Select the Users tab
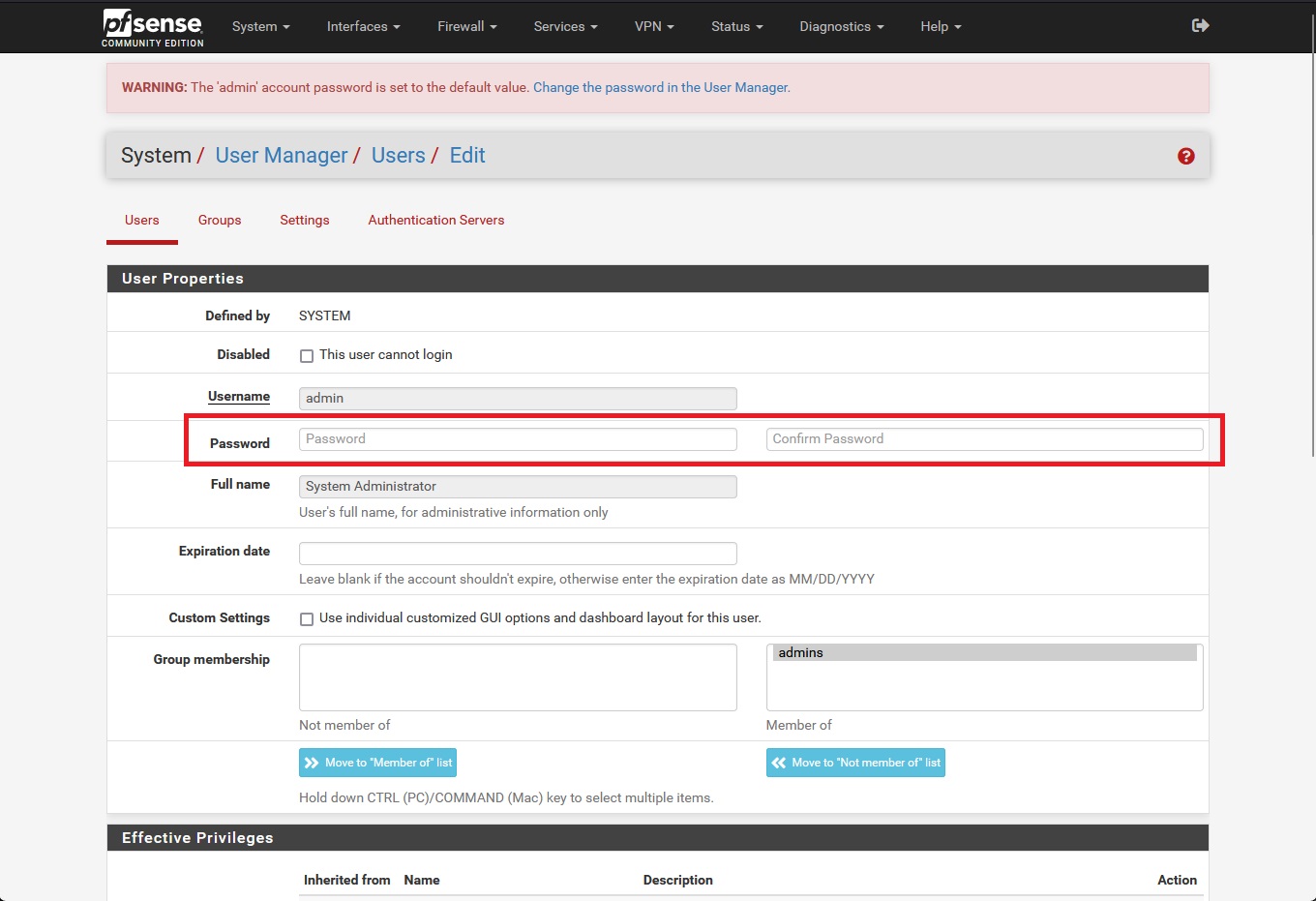 [x=142, y=221]
